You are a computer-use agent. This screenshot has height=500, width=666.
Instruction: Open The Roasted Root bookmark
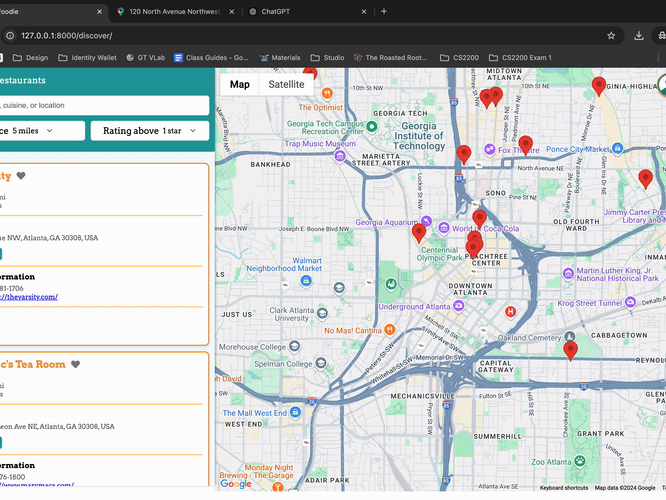[x=390, y=58]
